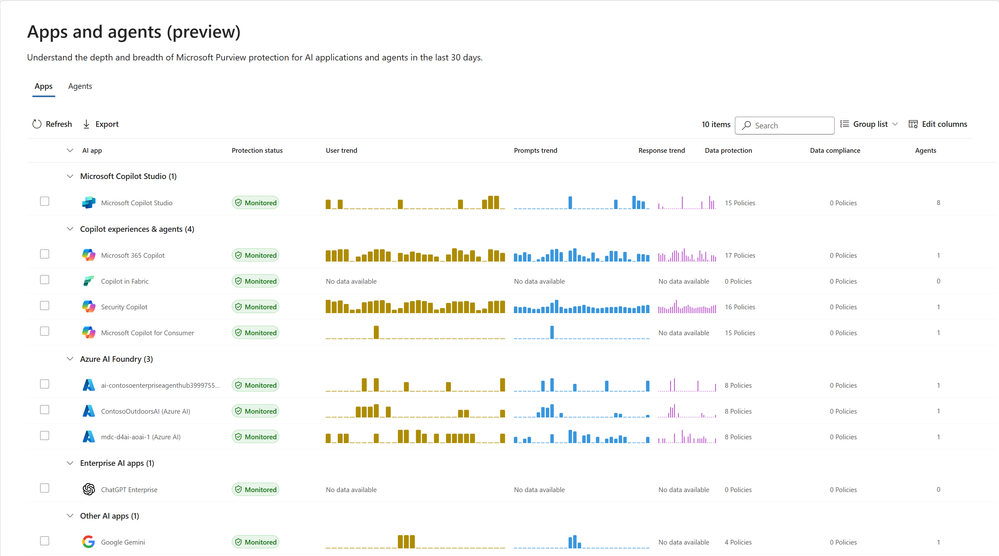The width and height of the screenshot is (999, 556).
Task: Click the Microsoft 365 Copilot icon
Action: tap(89, 255)
